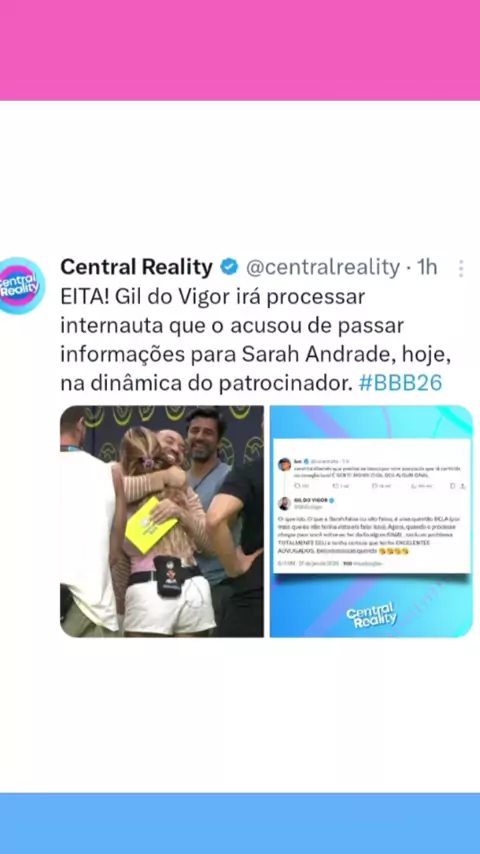The height and width of the screenshot is (854, 480).
Task: Click the yellow card in the photo
Action: (x=150, y=524)
